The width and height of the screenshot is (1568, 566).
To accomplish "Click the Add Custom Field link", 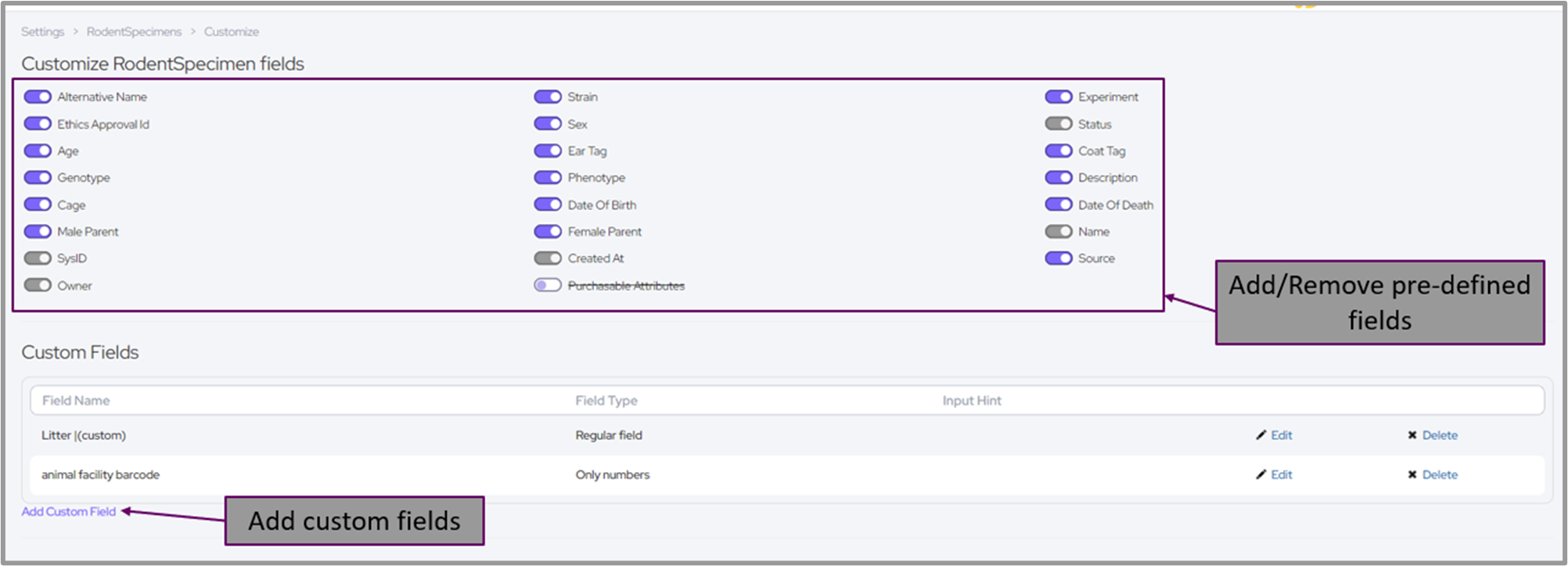I will click(69, 512).
